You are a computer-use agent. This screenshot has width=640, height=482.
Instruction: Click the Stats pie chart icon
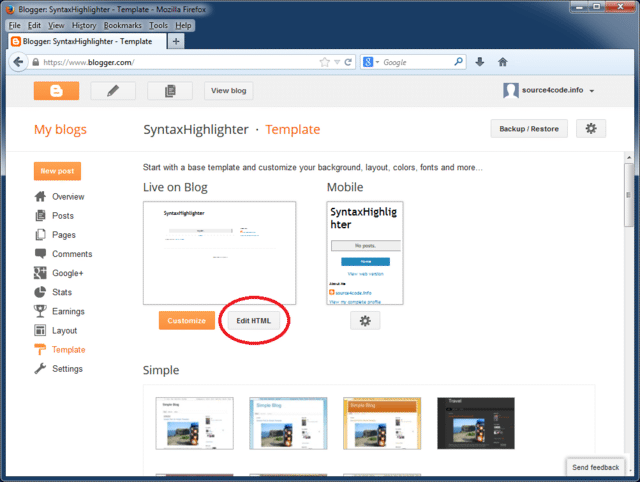40,292
